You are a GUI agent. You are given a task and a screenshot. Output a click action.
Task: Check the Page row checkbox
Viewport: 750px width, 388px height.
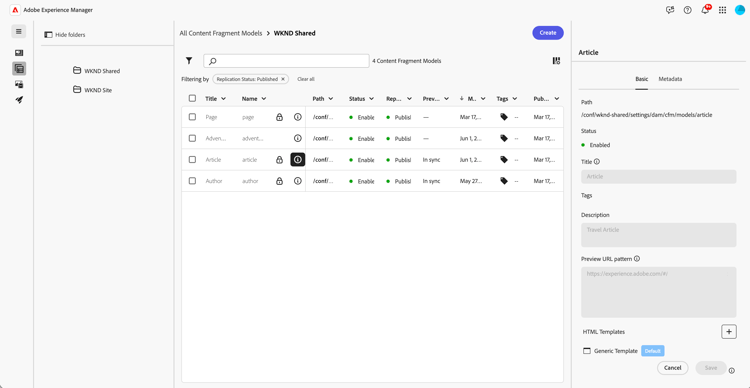pyautogui.click(x=192, y=117)
